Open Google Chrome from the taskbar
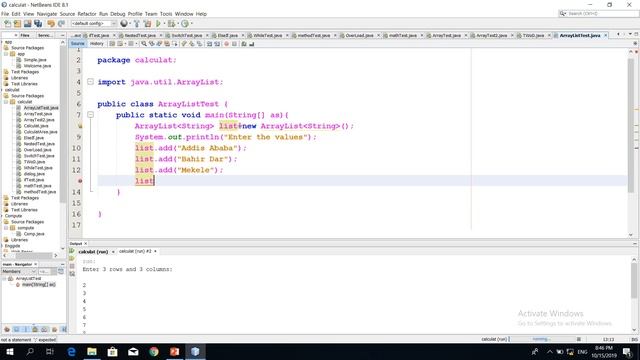This screenshot has height=360, width=640. coord(154,351)
